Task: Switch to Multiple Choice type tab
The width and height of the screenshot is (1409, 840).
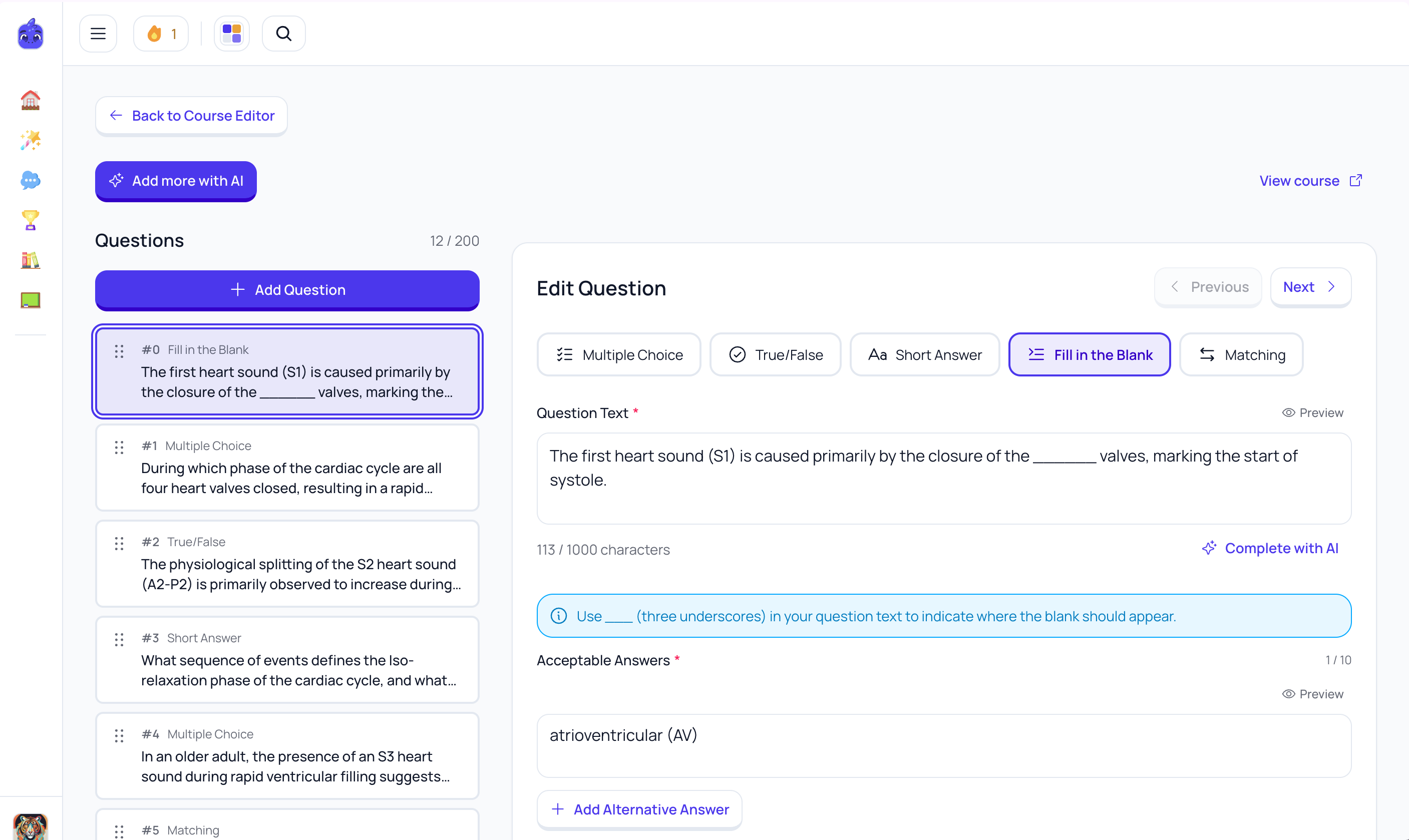Action: (619, 355)
